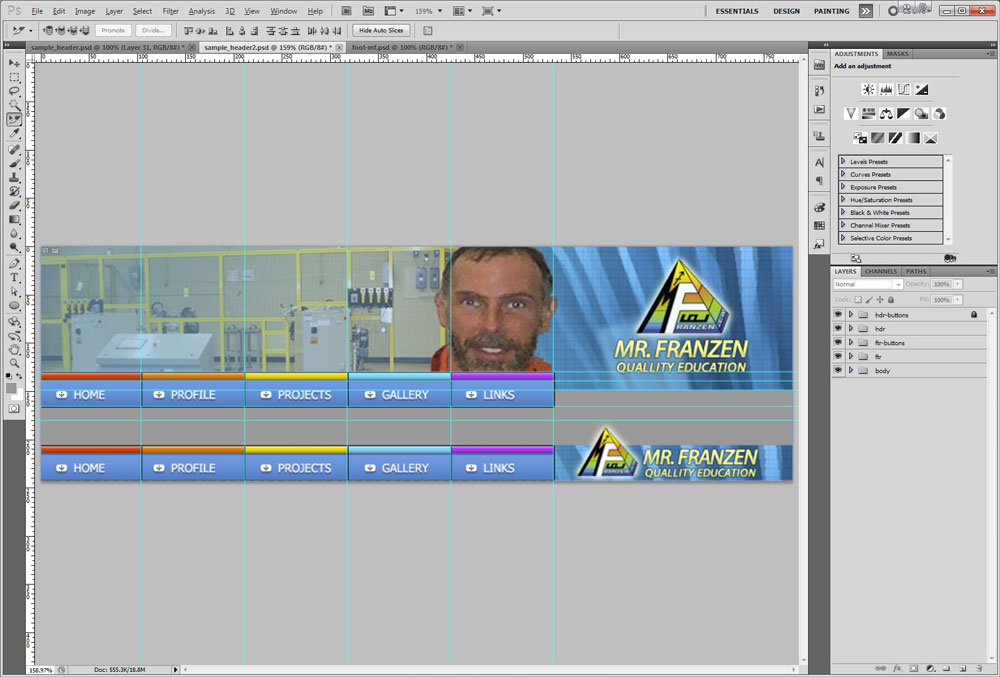Choose the Clone Stamp tool
Viewport: 1000px width, 677px height.
tap(14, 178)
